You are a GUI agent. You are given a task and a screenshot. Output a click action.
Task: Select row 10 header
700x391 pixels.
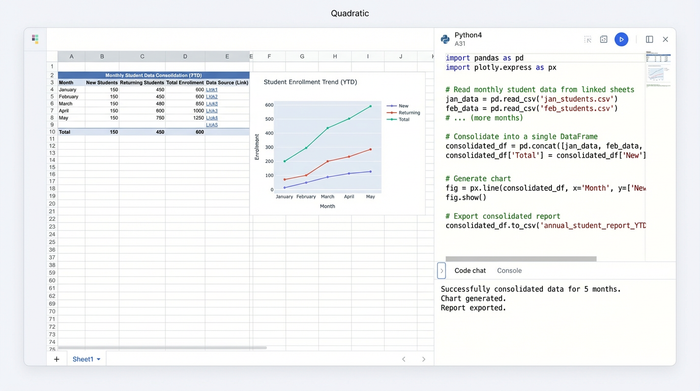pyautogui.click(x=52, y=132)
